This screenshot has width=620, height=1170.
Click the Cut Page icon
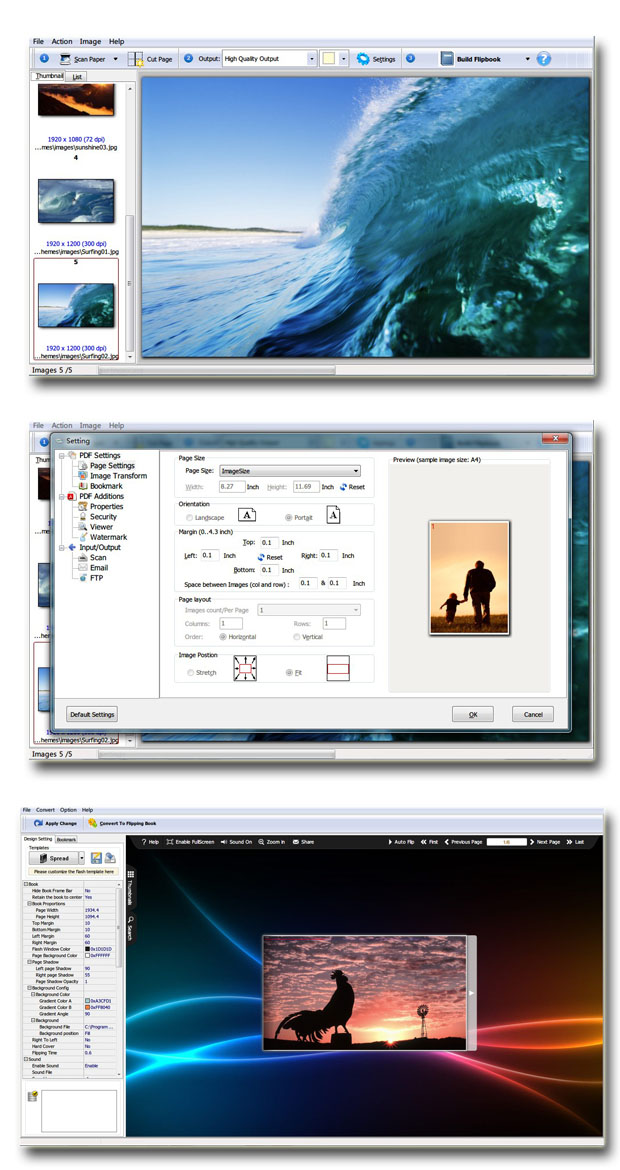(x=135, y=59)
